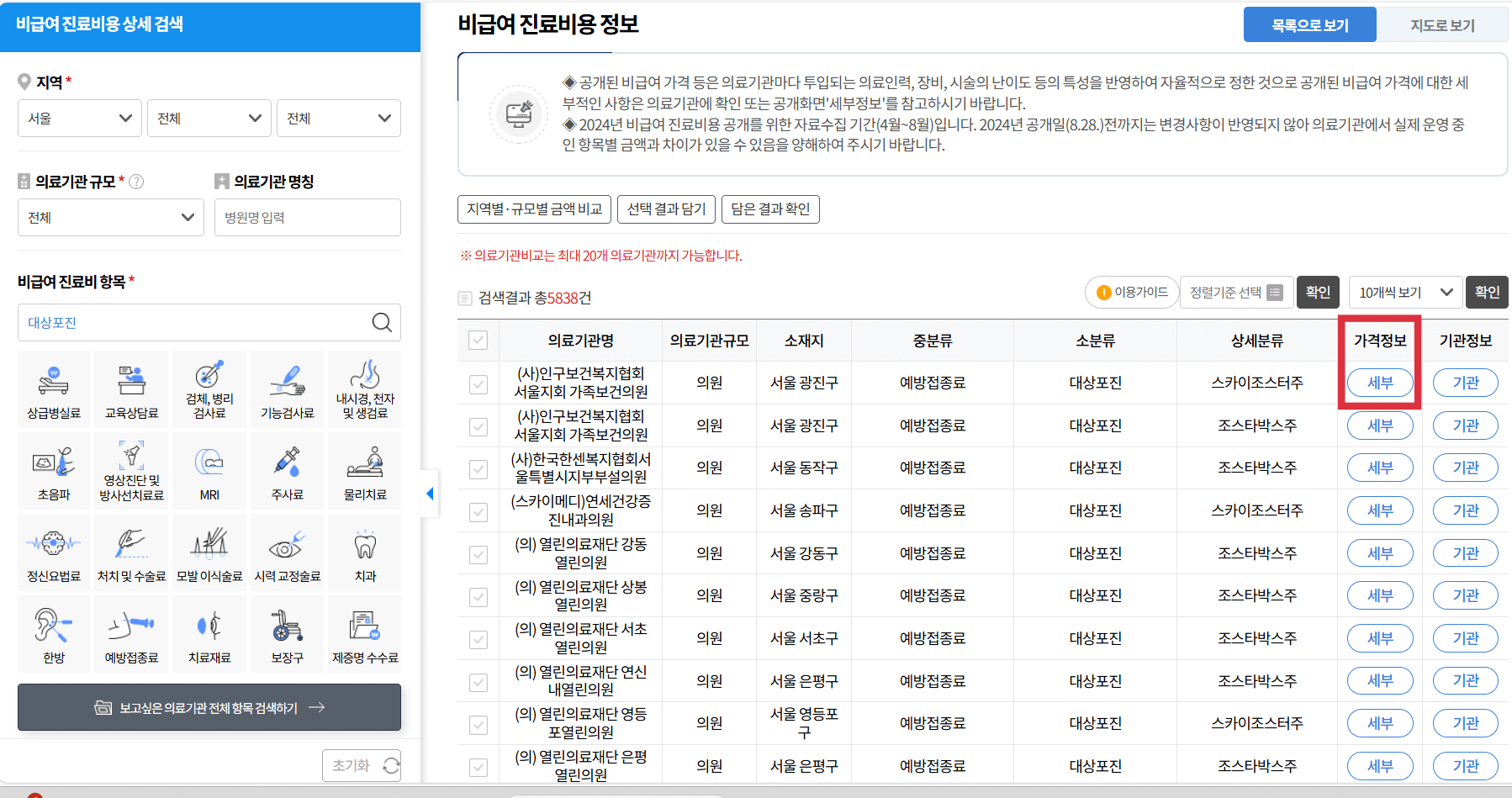
Task: Focus the 병원명 입력 hospital name field
Action: point(308,217)
